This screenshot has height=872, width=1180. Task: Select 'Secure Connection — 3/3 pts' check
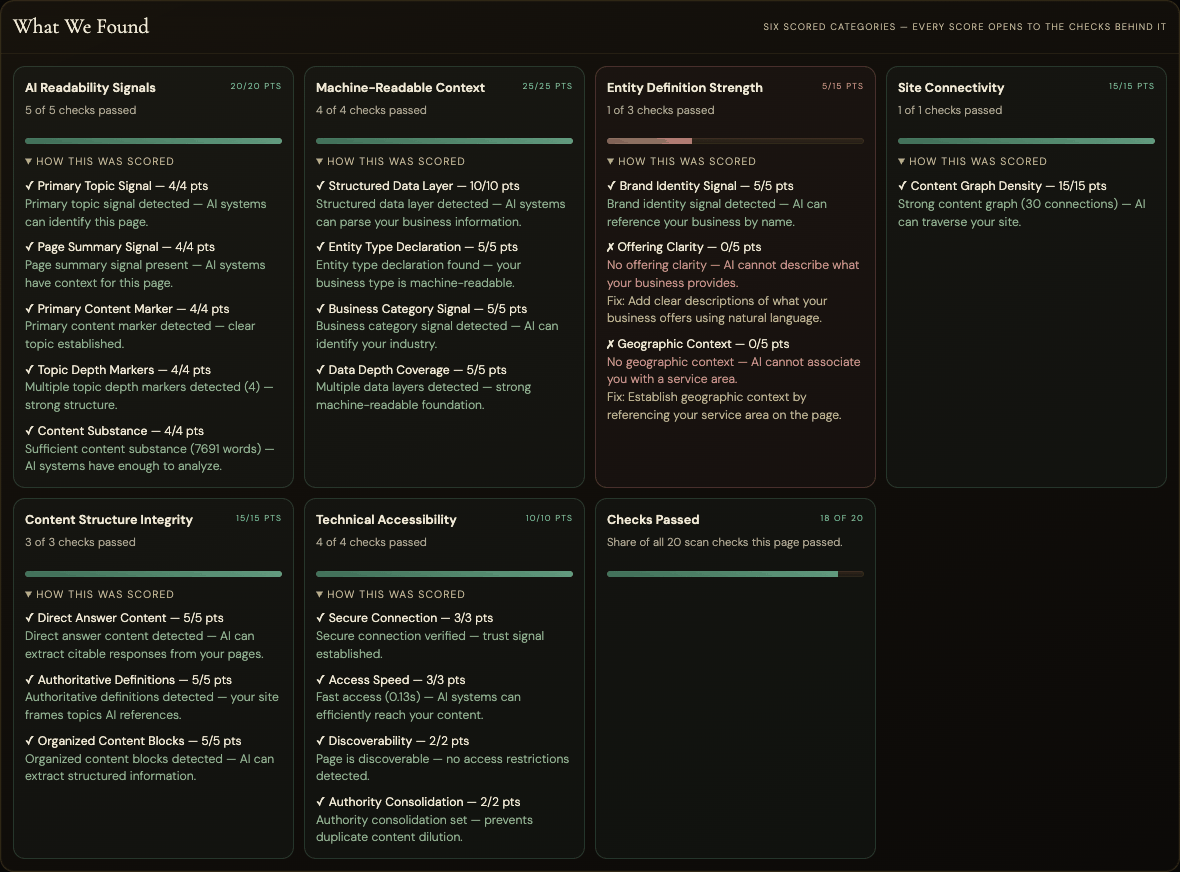coord(405,618)
